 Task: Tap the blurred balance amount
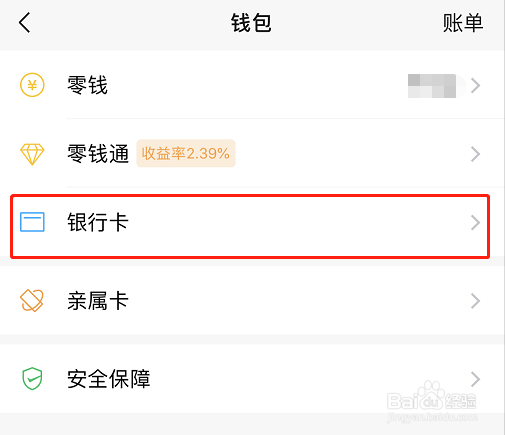(432, 86)
